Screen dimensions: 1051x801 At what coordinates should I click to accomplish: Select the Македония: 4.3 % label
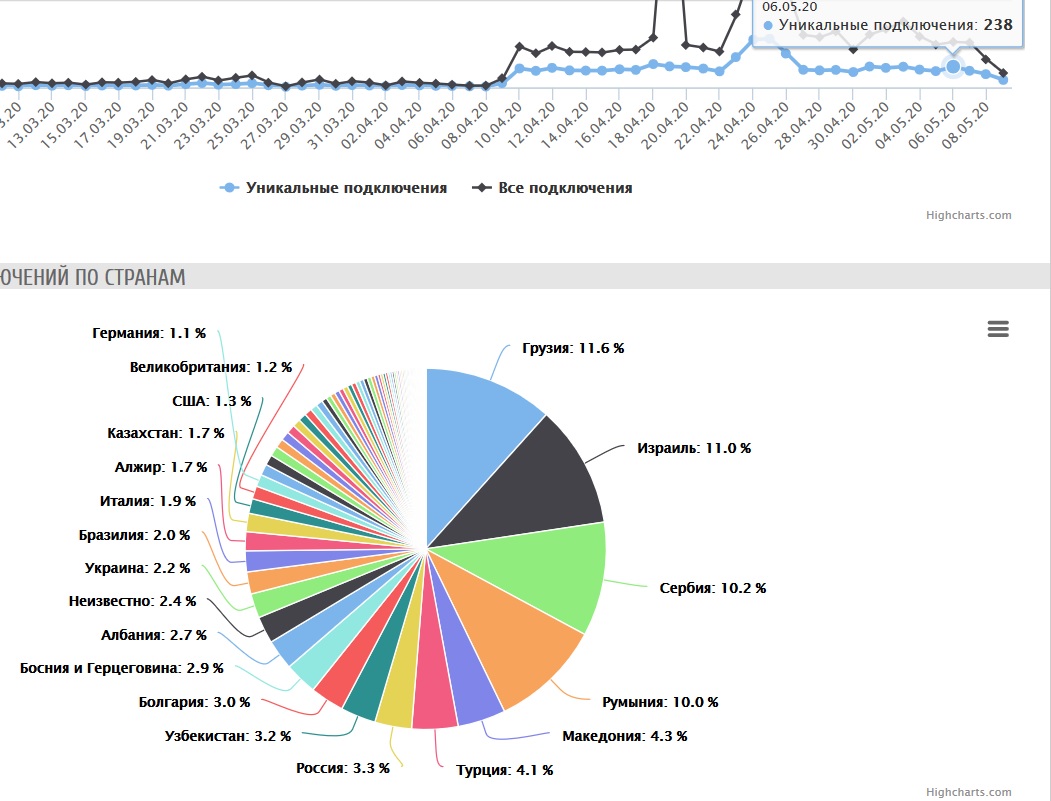[625, 736]
